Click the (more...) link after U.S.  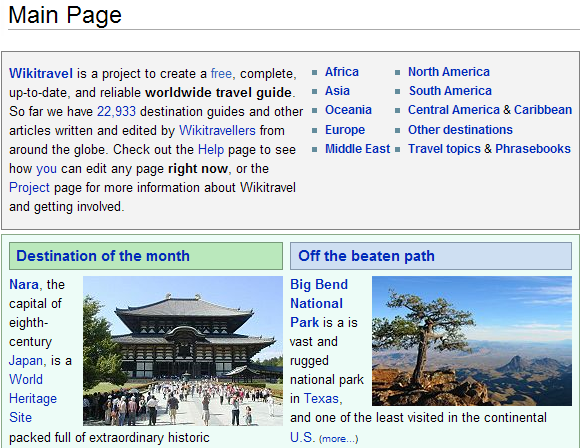pos(338,439)
